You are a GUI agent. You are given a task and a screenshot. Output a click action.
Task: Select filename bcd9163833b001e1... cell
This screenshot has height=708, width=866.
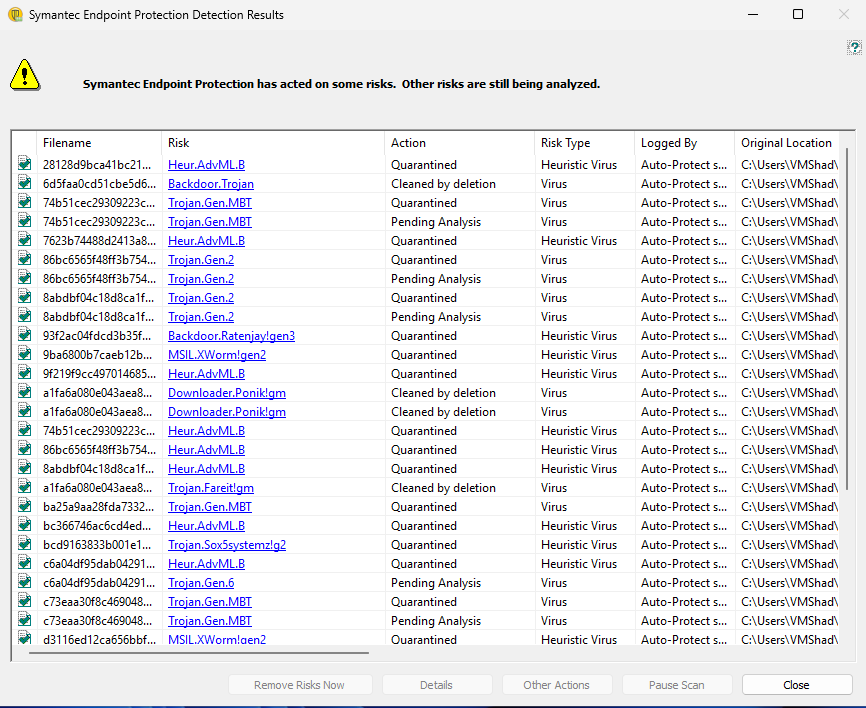pyautogui.click(x=97, y=545)
